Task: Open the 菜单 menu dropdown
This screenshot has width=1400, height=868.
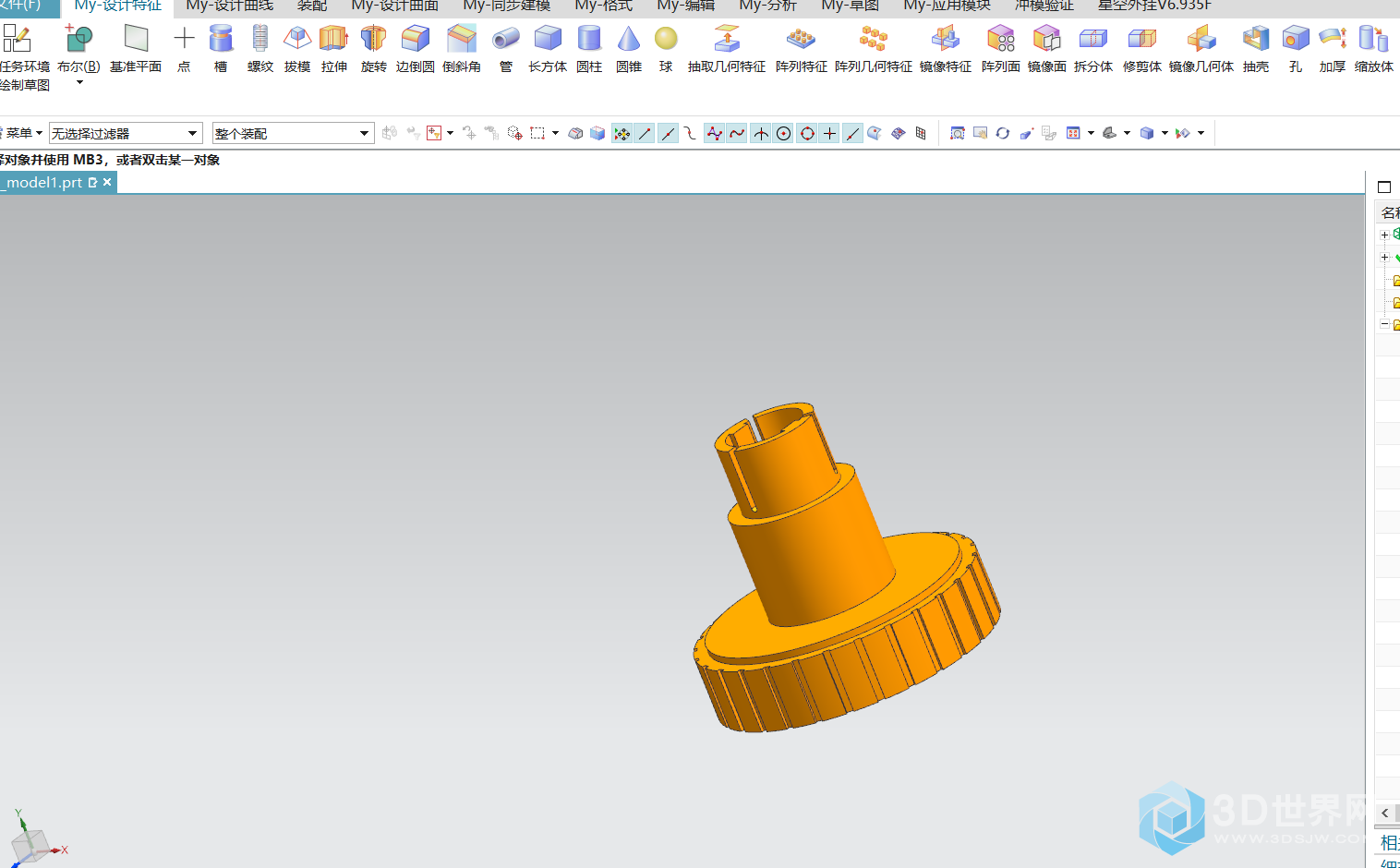Action: [x=22, y=133]
